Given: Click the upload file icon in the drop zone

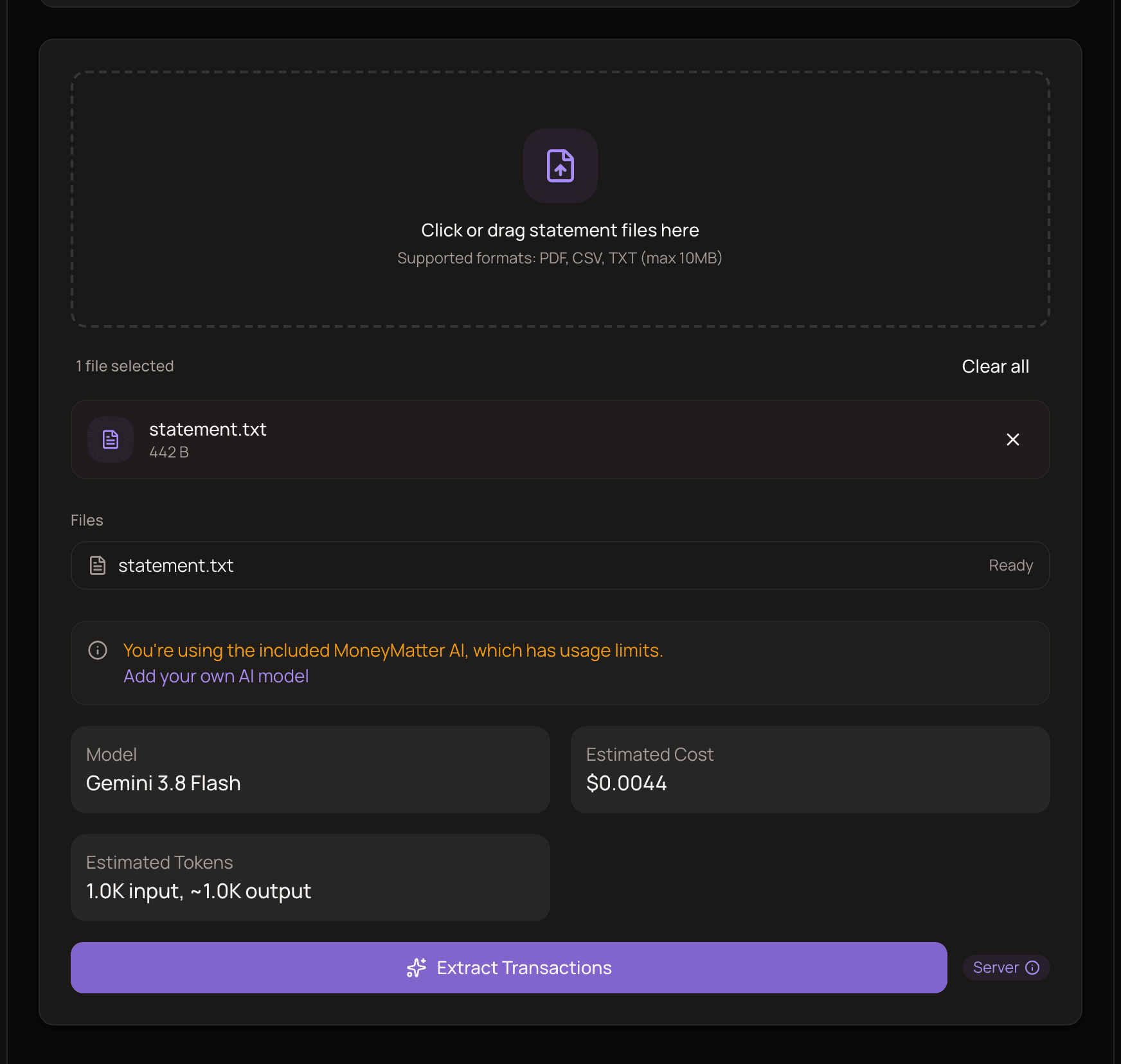Looking at the screenshot, I should pyautogui.click(x=560, y=166).
